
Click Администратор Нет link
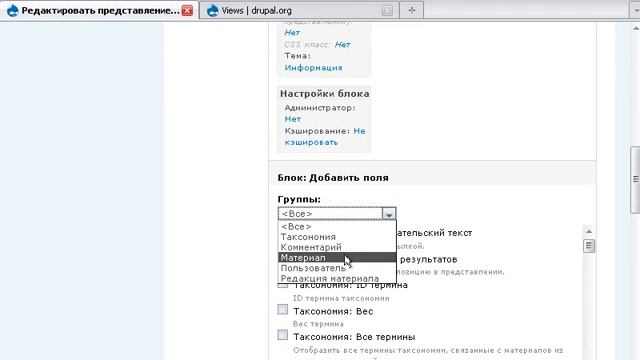pyautogui.click(x=293, y=119)
